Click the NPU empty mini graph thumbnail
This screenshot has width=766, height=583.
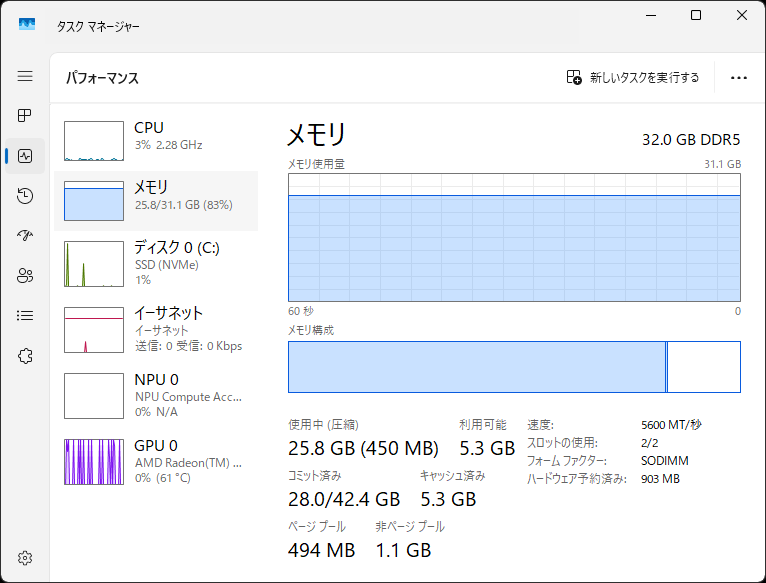pyautogui.click(x=94, y=396)
